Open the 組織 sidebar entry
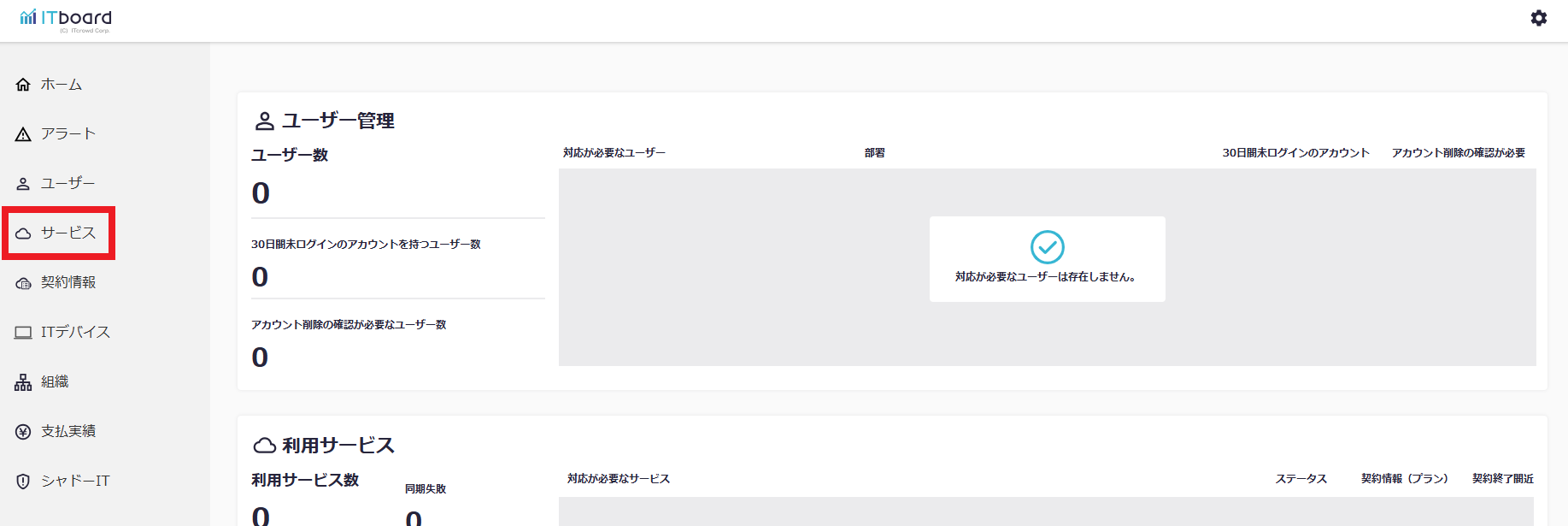This screenshot has height=526, width=1568. pyautogui.click(x=55, y=382)
